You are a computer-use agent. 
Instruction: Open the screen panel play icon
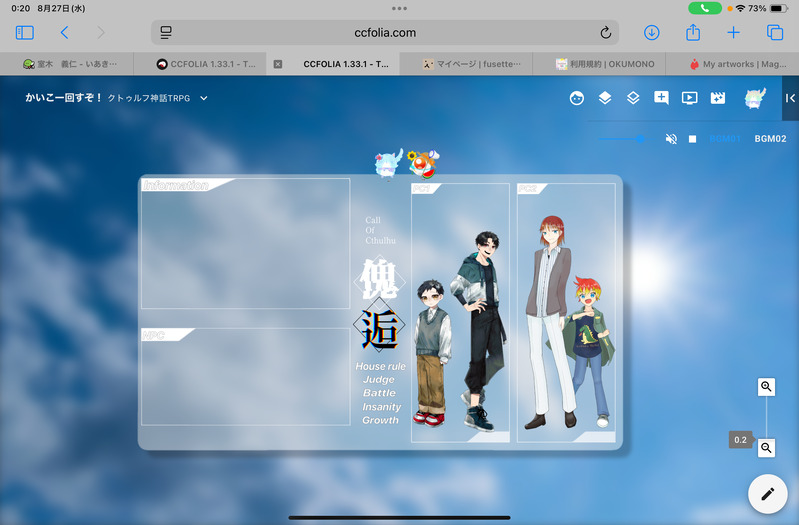pos(689,98)
